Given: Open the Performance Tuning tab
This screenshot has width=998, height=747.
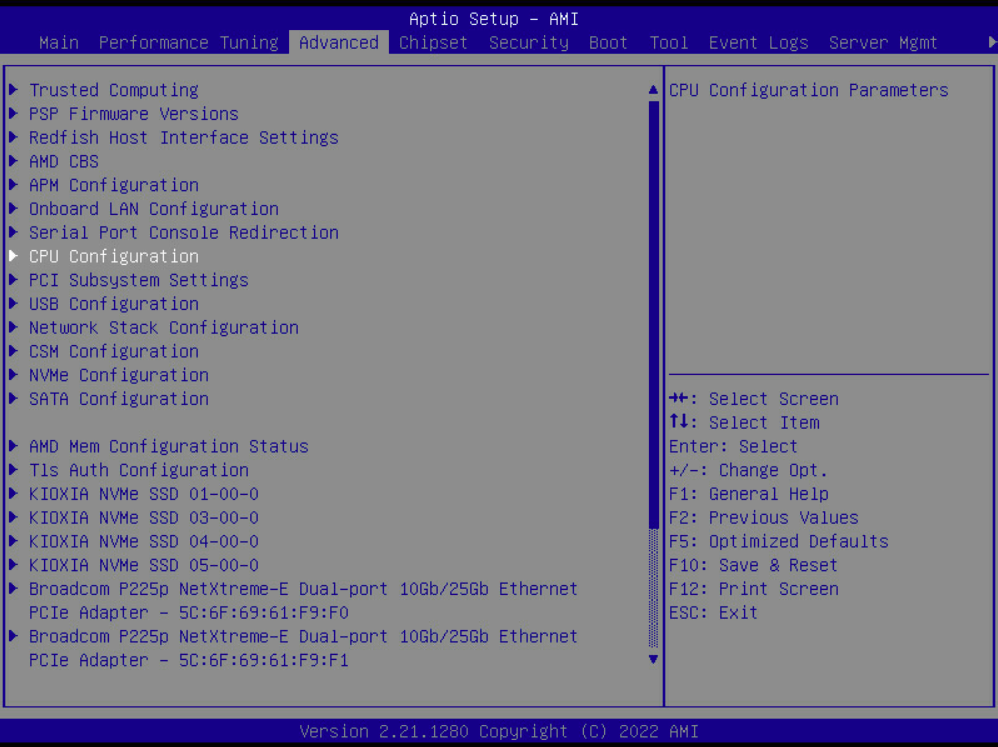Looking at the screenshot, I should point(188,43).
